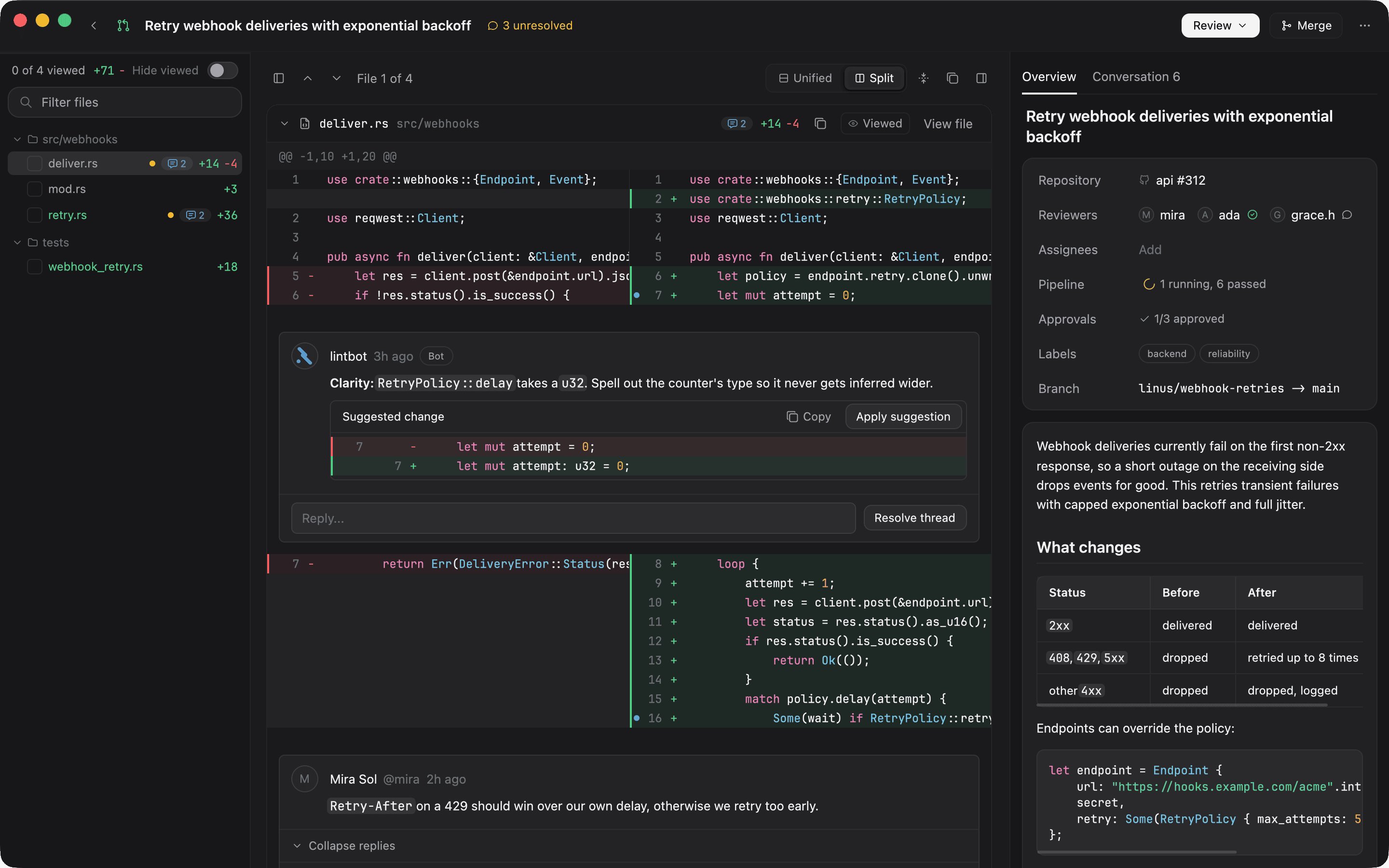
Task: Click Apply suggestion
Action: tap(903, 416)
